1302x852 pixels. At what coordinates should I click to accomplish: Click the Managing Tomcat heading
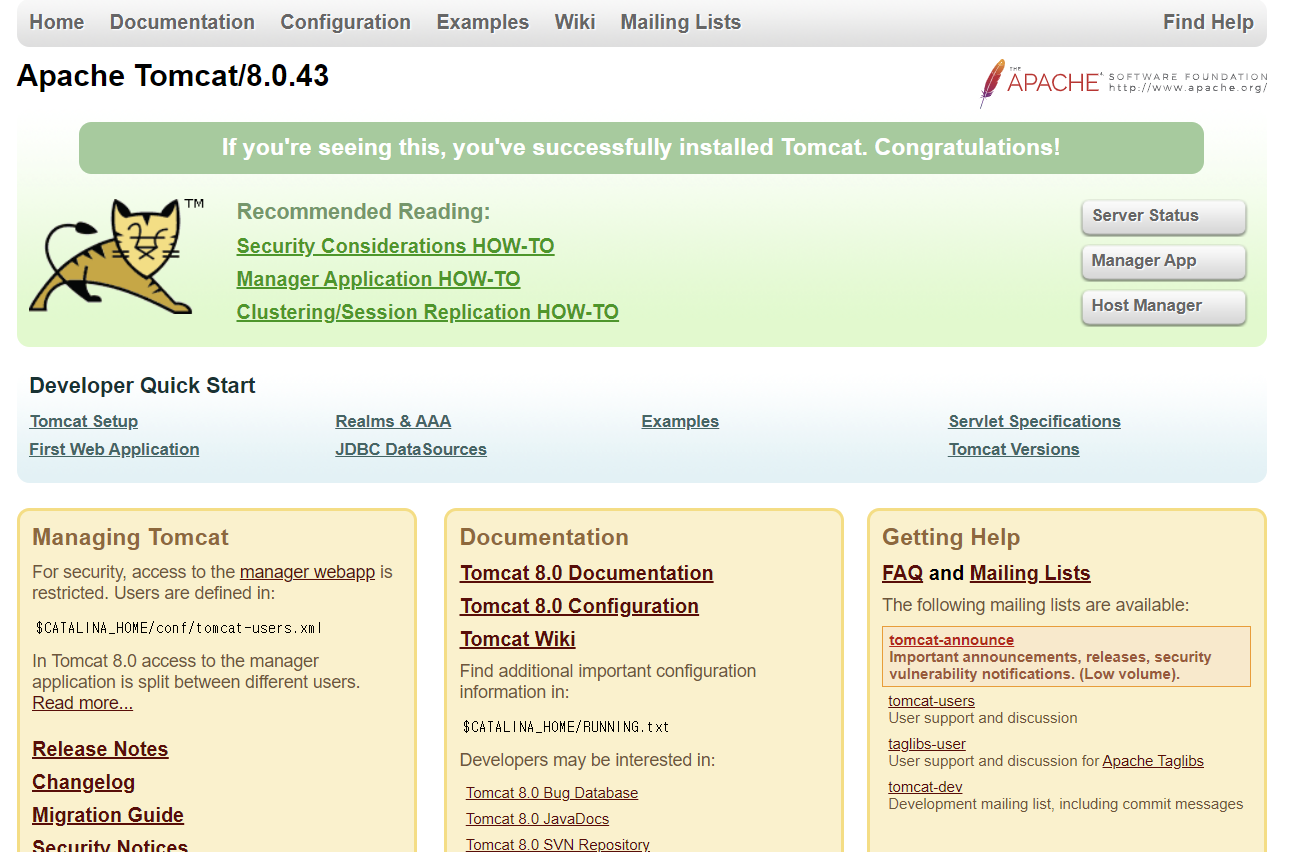[x=130, y=537]
